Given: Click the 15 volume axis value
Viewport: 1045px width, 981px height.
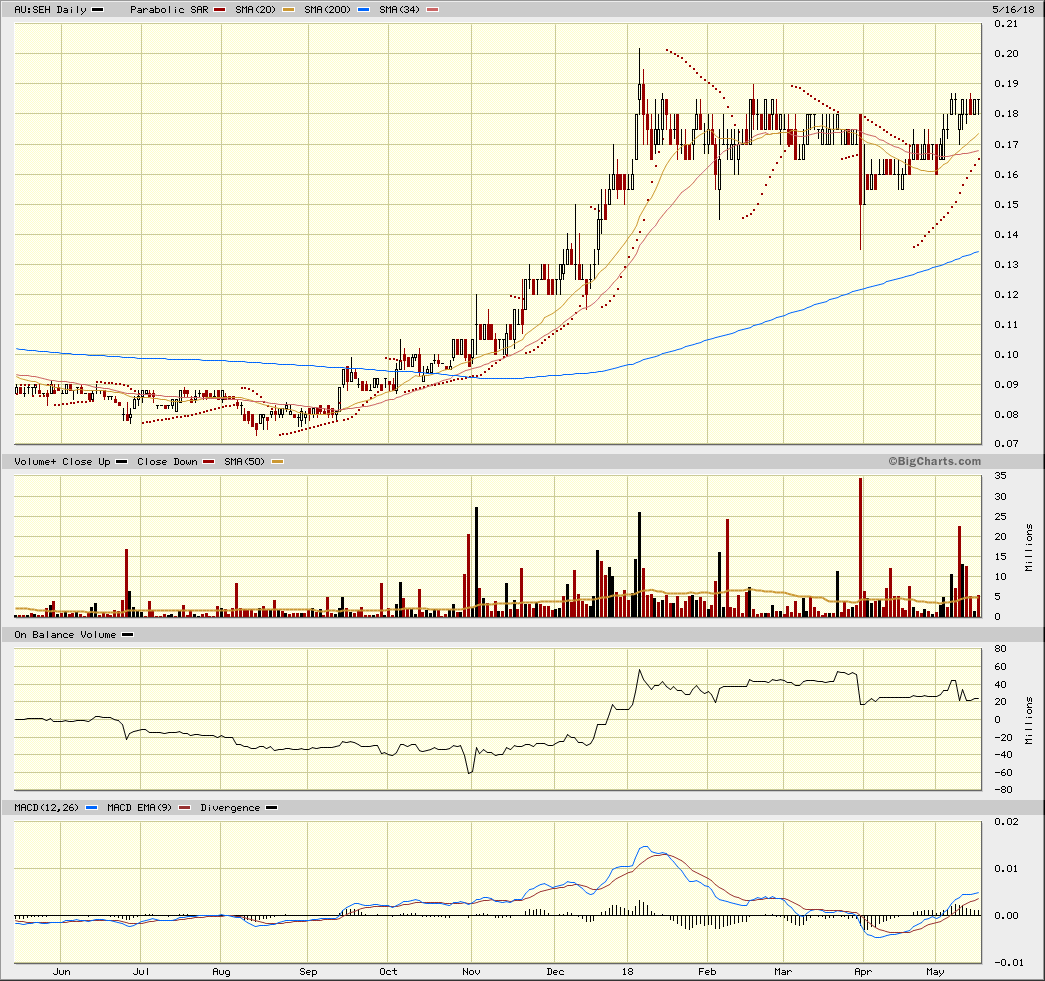Looking at the screenshot, I should click(x=1000, y=556).
